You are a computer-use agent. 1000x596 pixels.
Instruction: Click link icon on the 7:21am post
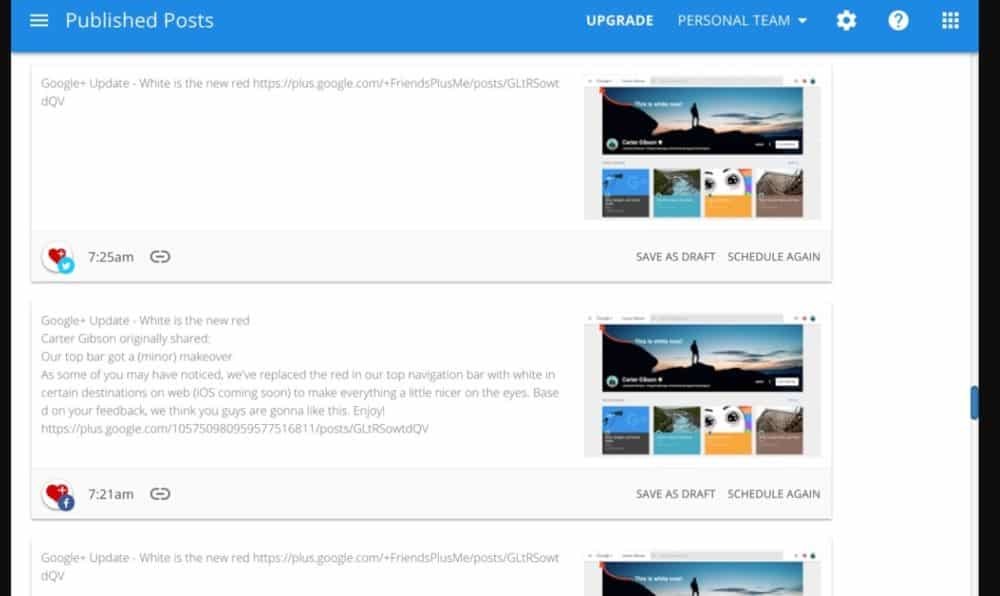coord(160,494)
